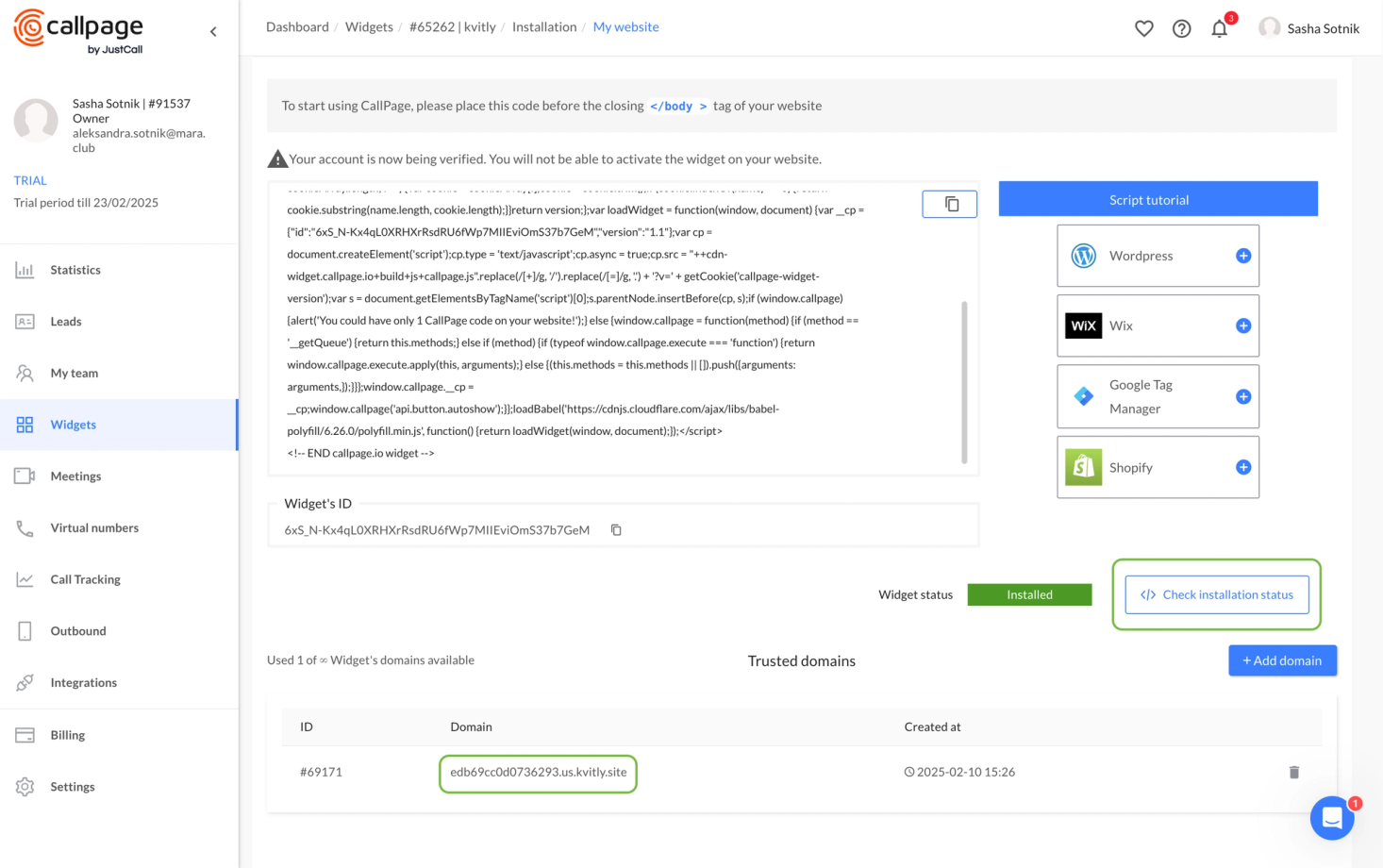Click the CallPage logo

[78, 31]
